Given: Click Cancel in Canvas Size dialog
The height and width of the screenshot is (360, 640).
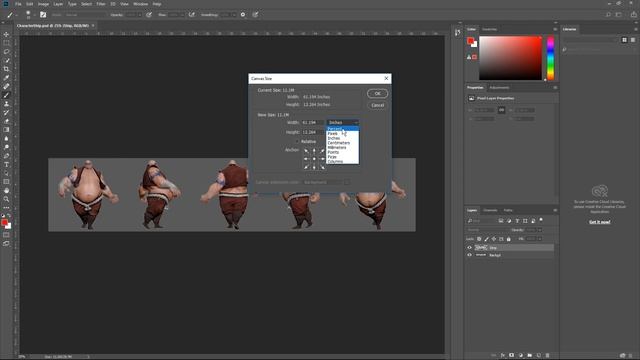Looking at the screenshot, I should [378, 105].
